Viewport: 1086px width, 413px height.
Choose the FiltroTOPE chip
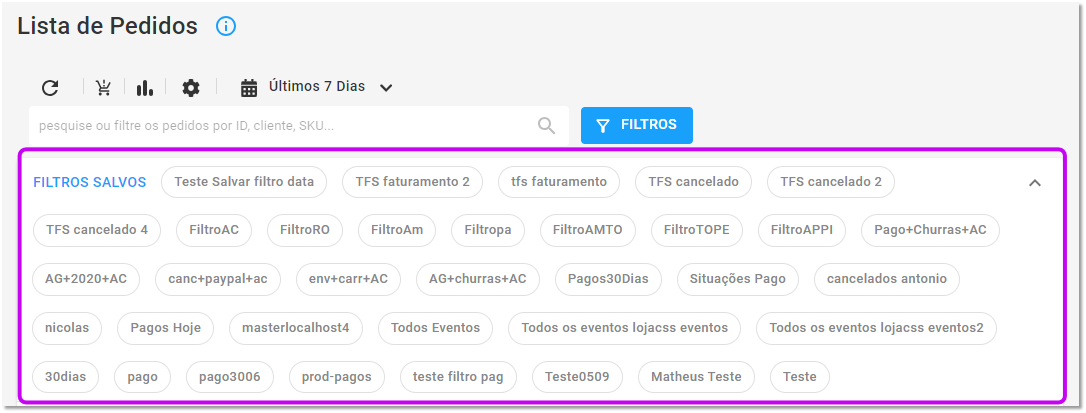click(x=696, y=230)
